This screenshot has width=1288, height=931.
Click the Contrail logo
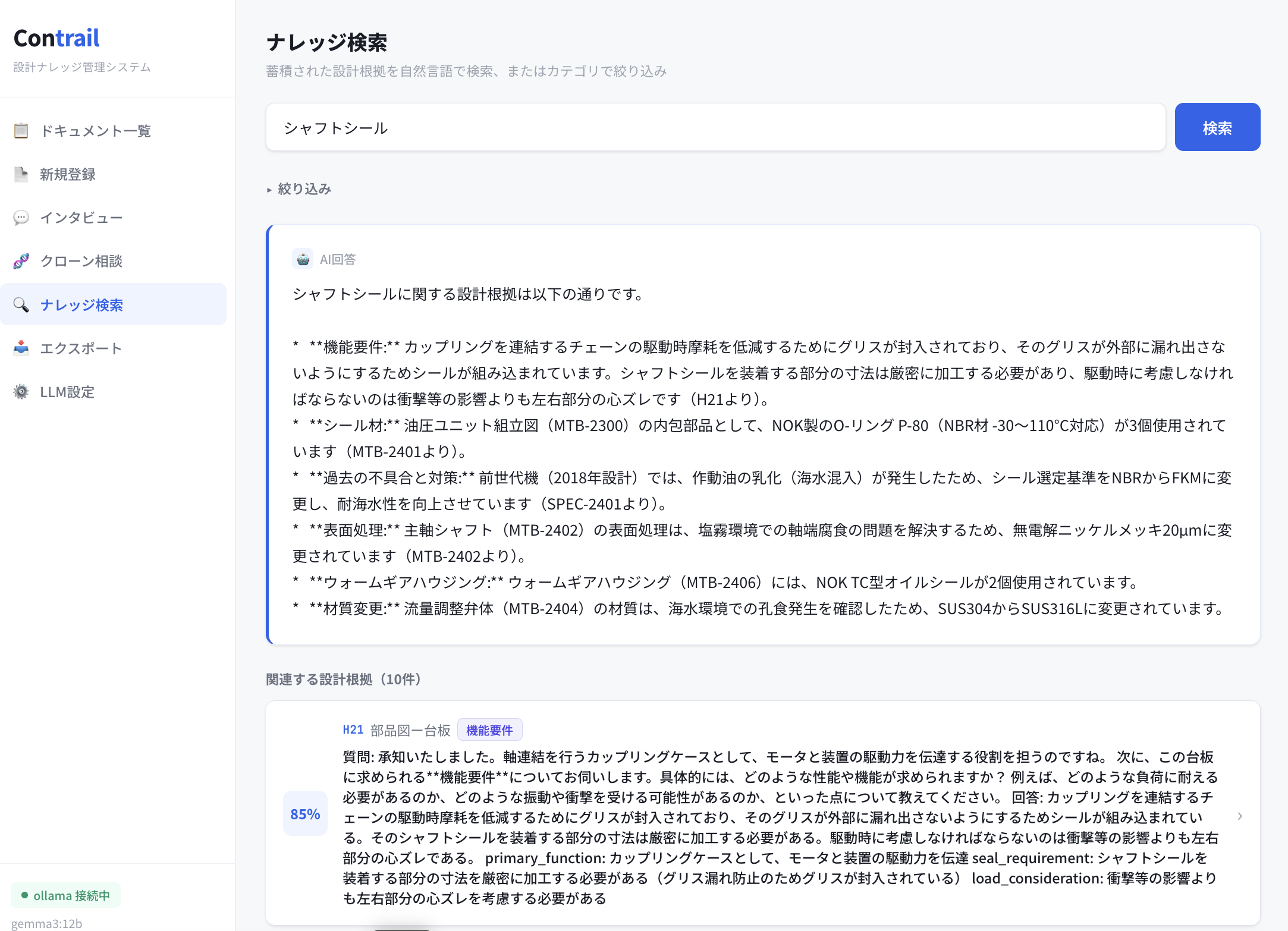pyautogui.click(x=56, y=38)
